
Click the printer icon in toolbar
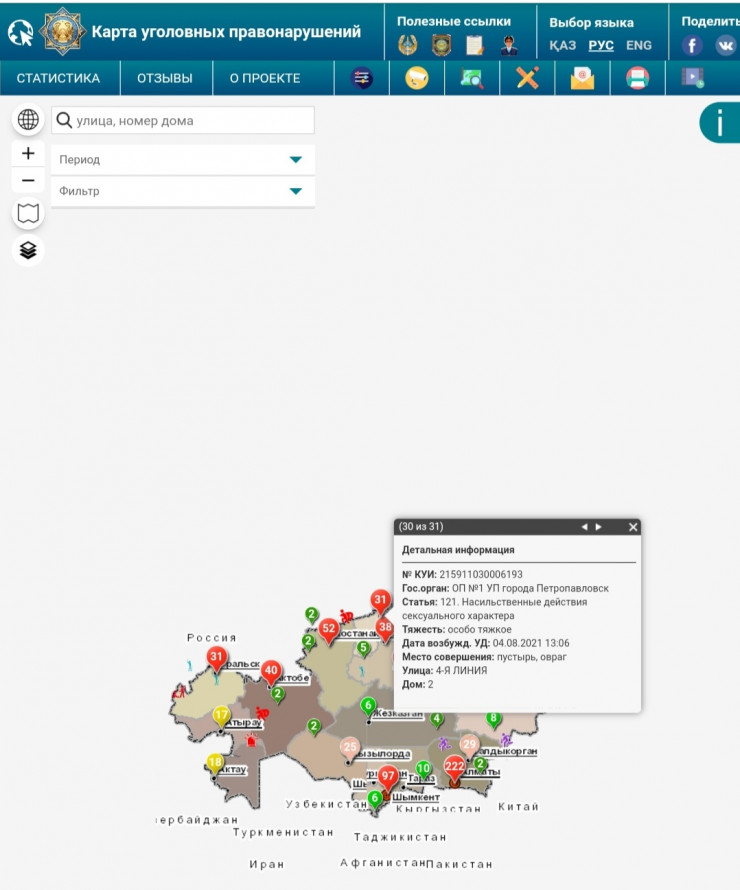pyautogui.click(x=637, y=78)
